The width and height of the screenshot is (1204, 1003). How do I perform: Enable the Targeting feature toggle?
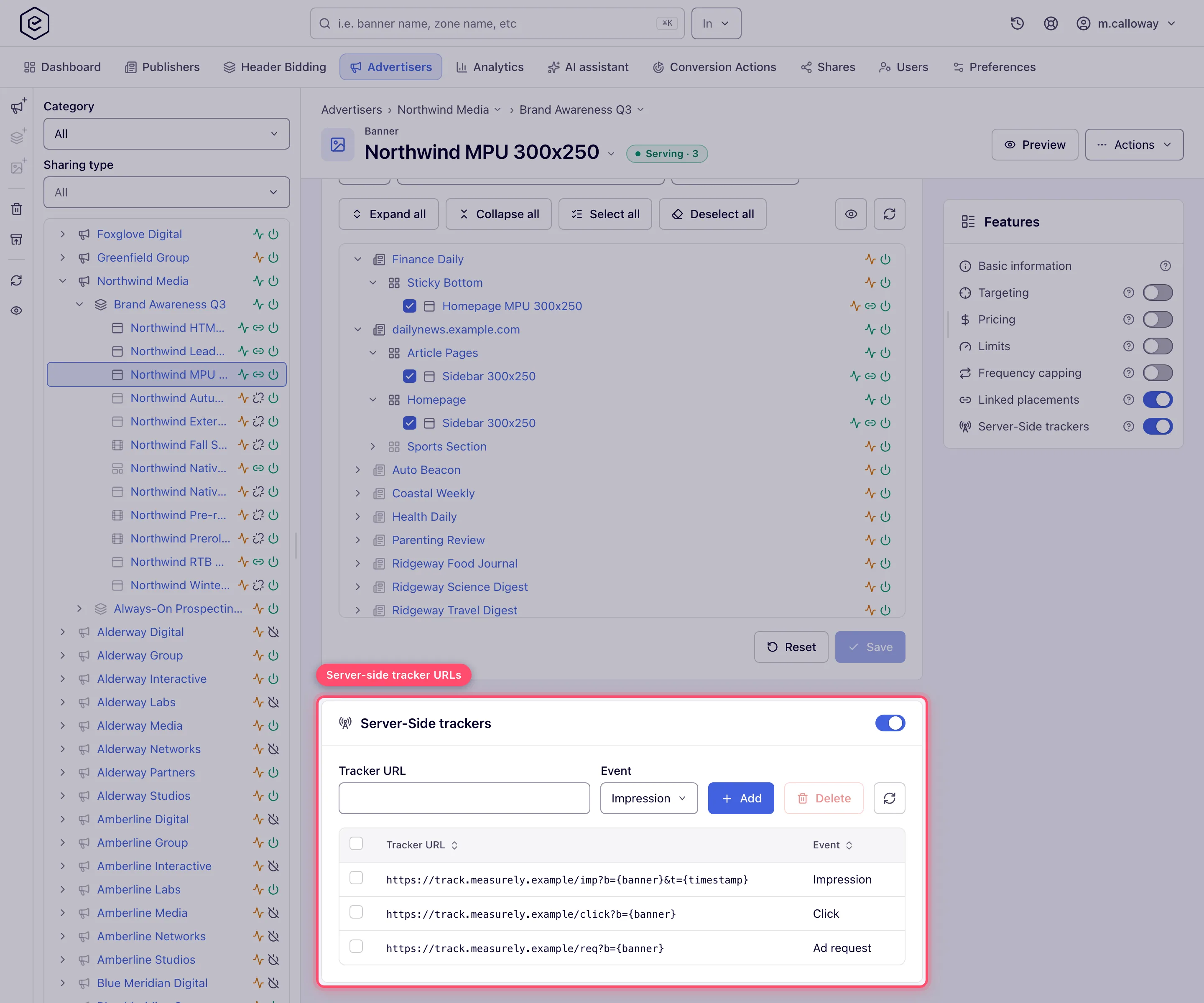[1158, 293]
